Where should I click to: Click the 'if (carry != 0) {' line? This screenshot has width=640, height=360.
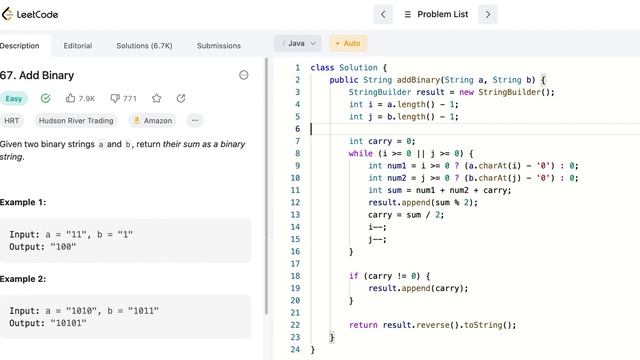click(389, 276)
